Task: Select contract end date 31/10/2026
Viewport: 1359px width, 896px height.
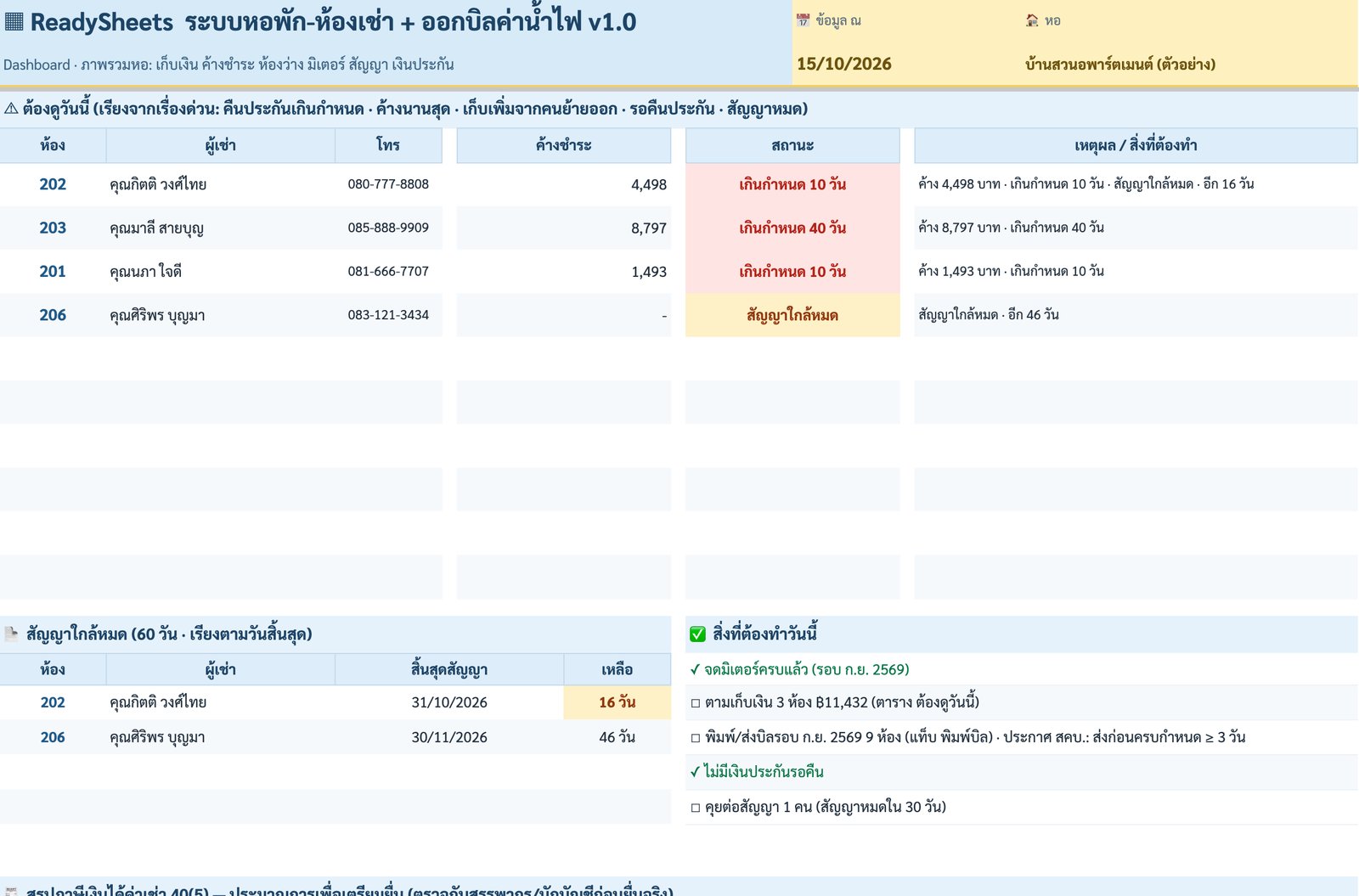Action: coord(449,702)
